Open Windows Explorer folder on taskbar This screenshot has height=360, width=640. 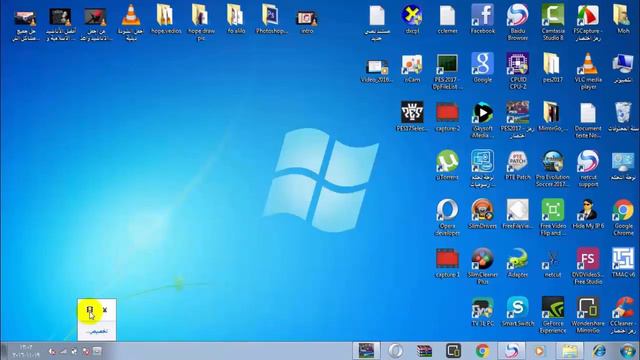coord(570,351)
